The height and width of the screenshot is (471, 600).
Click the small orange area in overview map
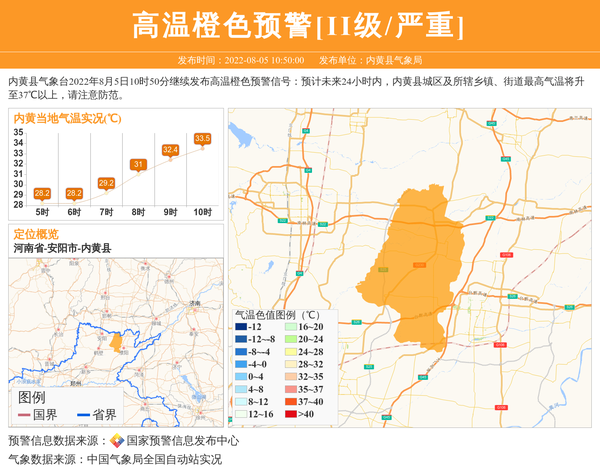[116, 342]
